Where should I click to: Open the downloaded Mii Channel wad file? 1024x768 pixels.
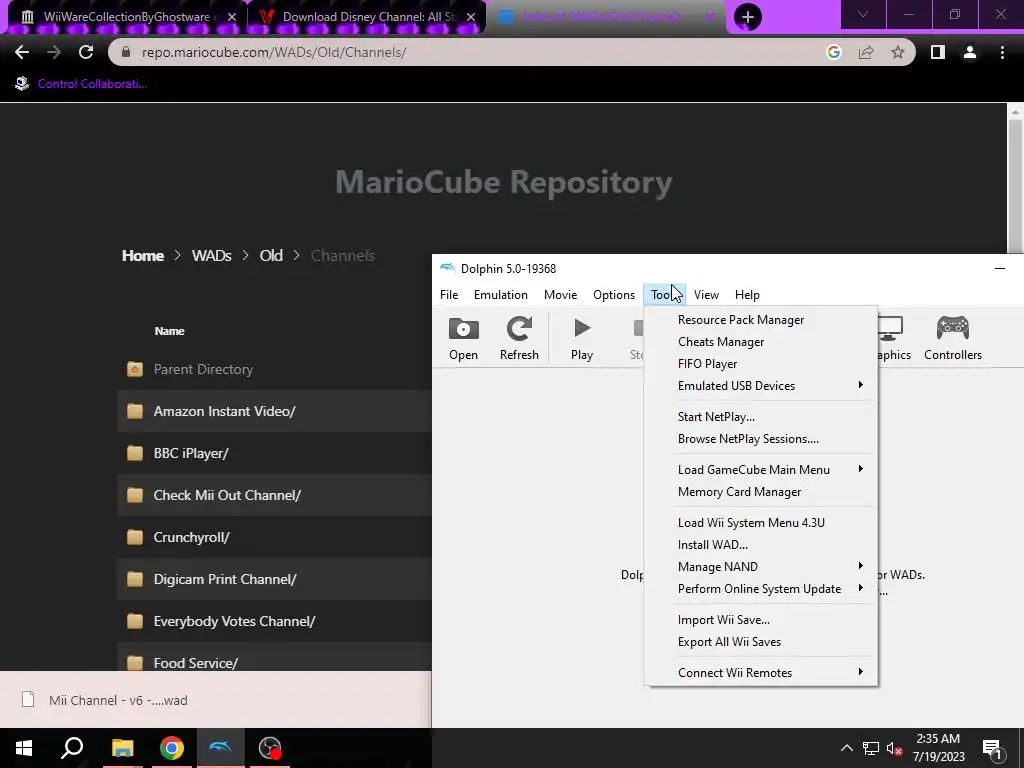(x=118, y=700)
